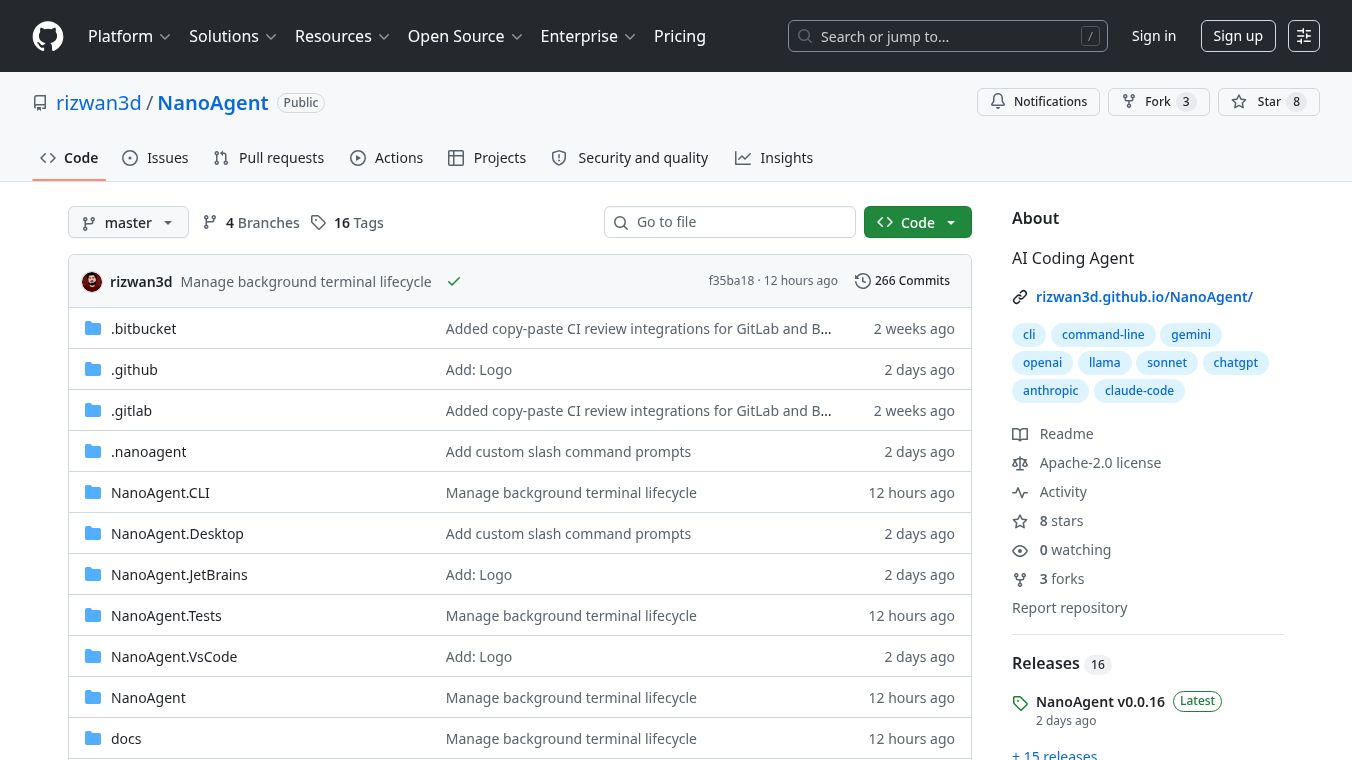Star the NanoAgent repository

coord(1268,102)
